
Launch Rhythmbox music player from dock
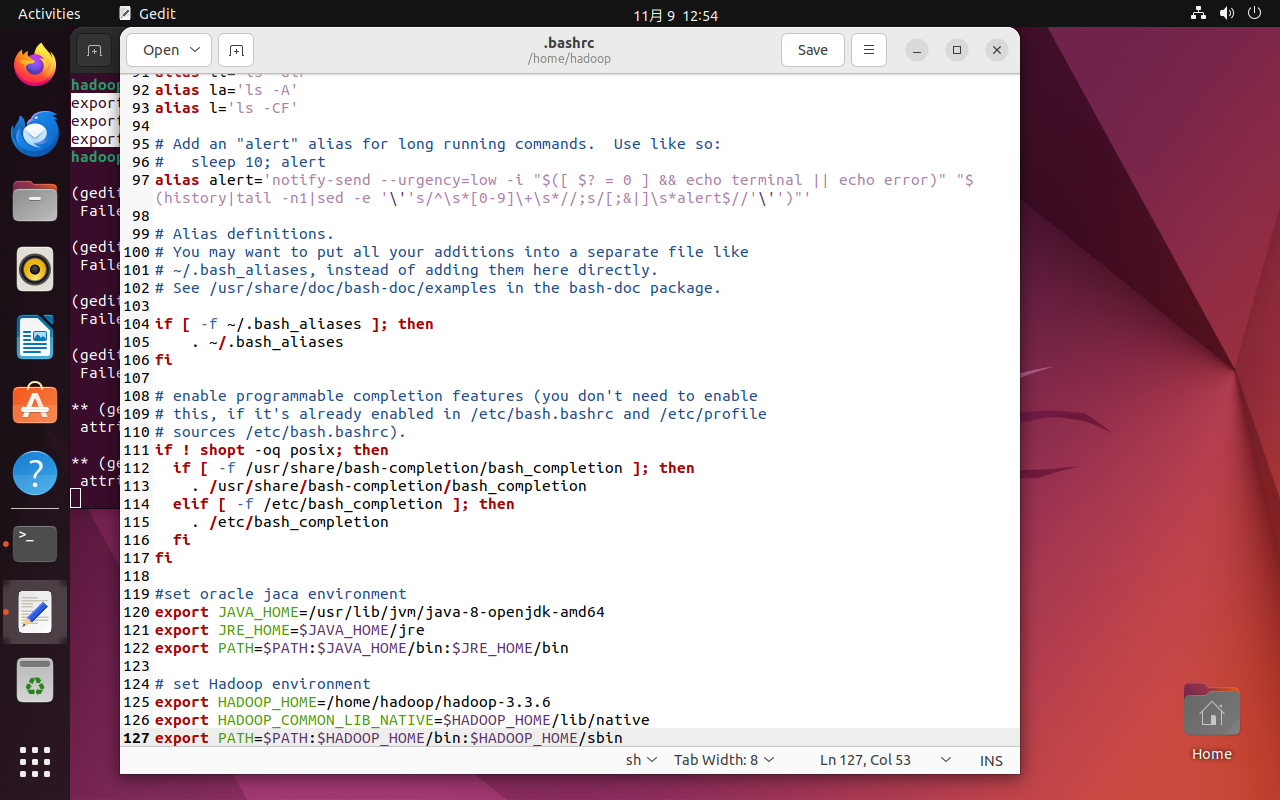35,269
